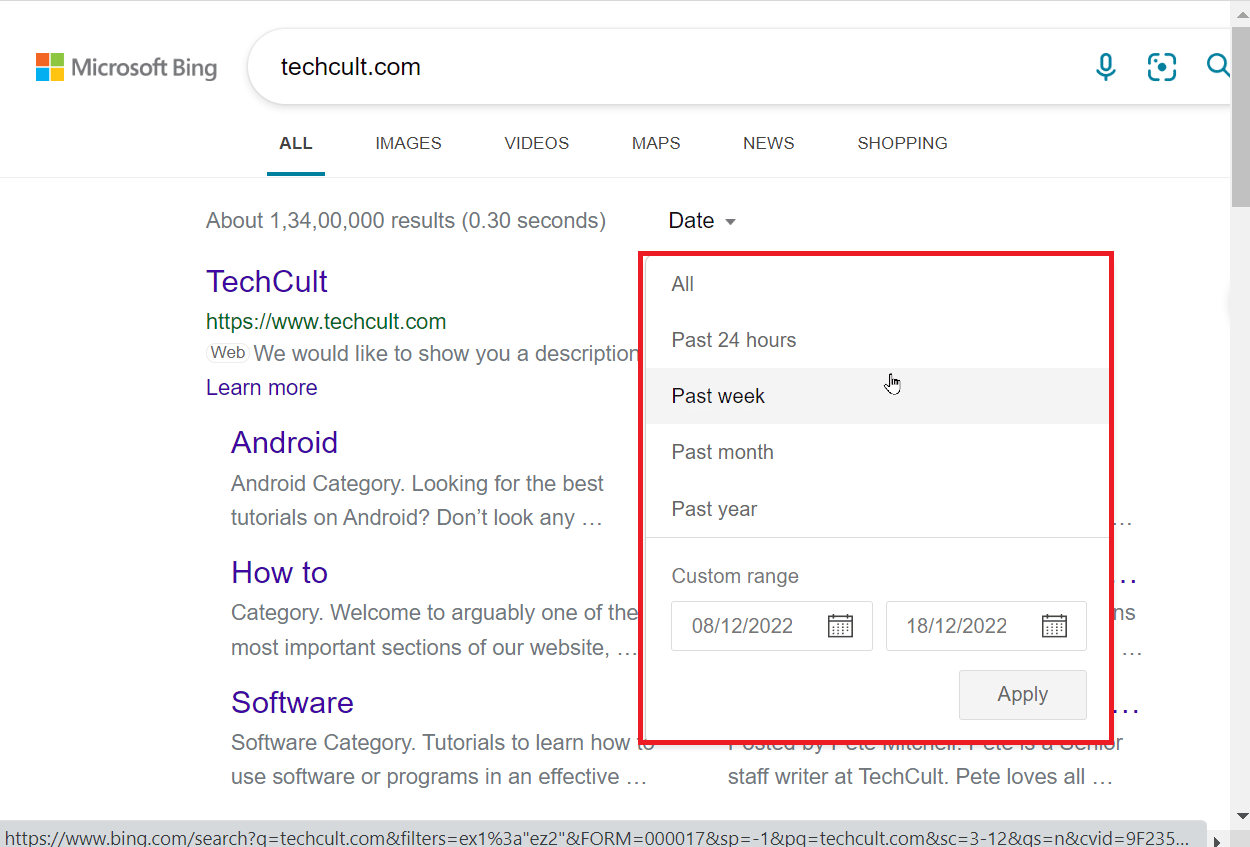The width and height of the screenshot is (1250, 847).
Task: Select the All date option
Action: (876, 284)
